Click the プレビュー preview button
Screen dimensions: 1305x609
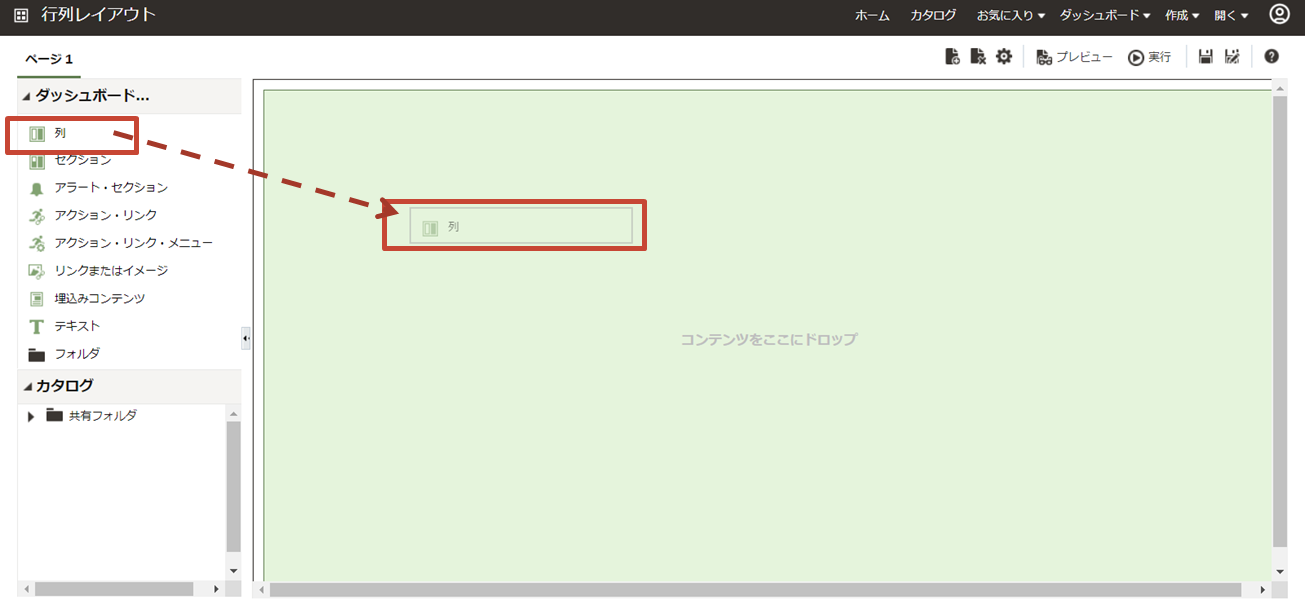click(x=1074, y=57)
